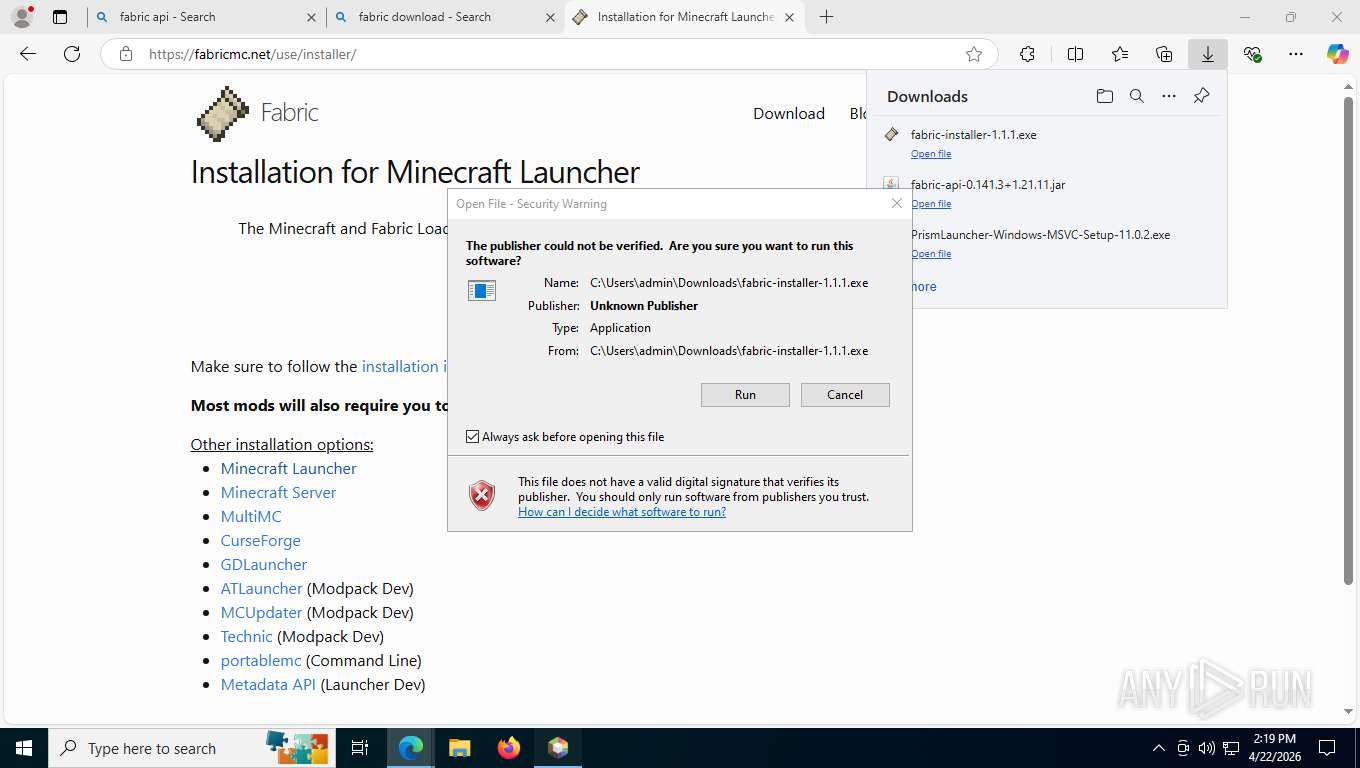Image resolution: width=1360 pixels, height=768 pixels.
Task: Click Run in security warning
Action: [745, 395]
